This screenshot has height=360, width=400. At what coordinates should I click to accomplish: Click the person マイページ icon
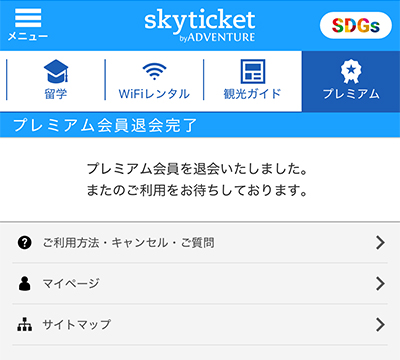[x=24, y=284]
